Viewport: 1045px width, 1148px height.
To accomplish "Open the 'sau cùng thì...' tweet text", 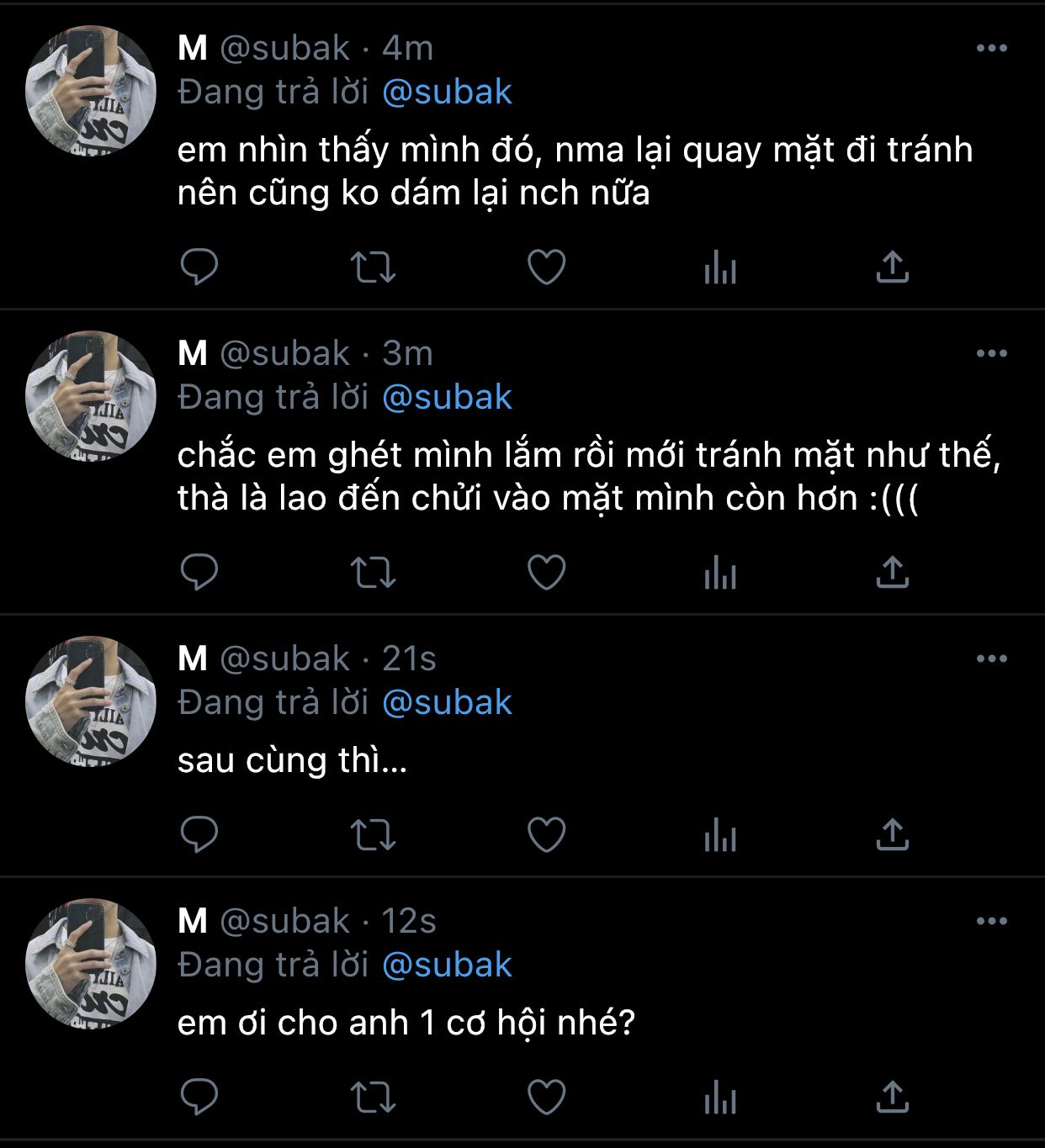I will click(292, 761).
